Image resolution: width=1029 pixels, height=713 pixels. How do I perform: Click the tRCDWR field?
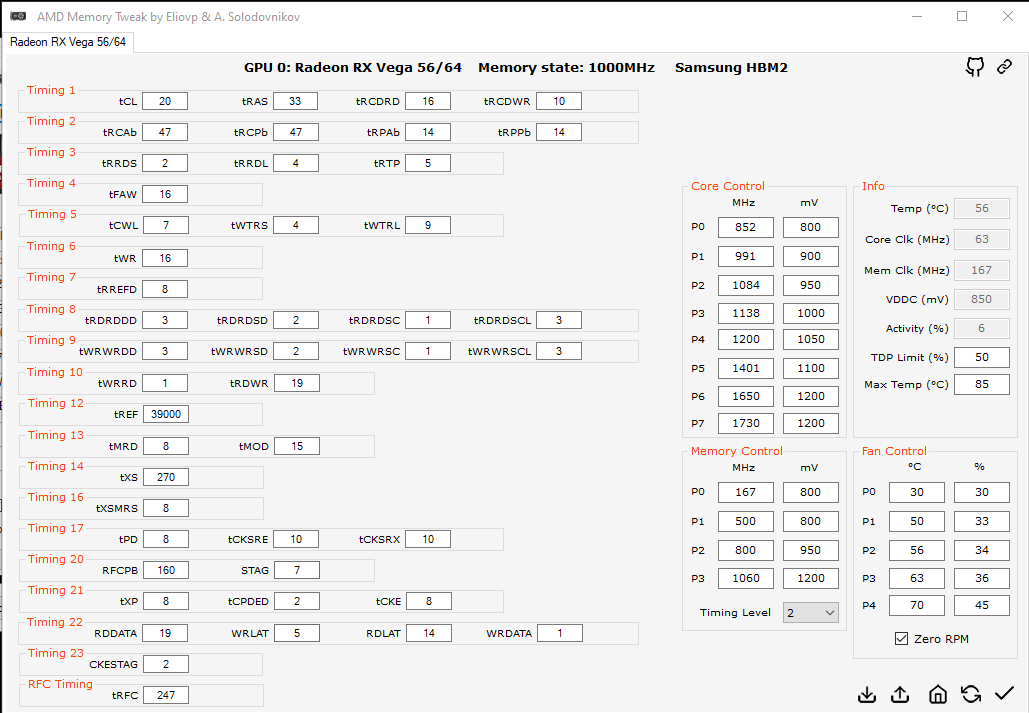[559, 101]
